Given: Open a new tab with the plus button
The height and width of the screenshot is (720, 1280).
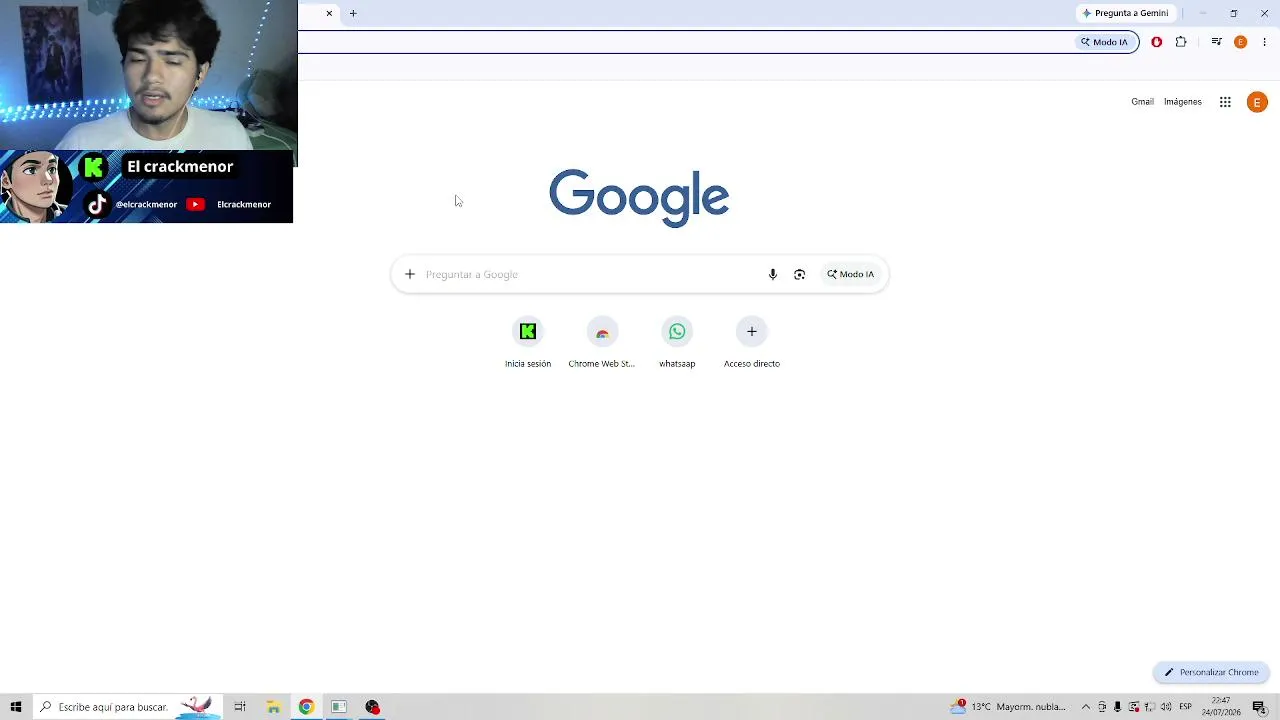Looking at the screenshot, I should (x=353, y=13).
